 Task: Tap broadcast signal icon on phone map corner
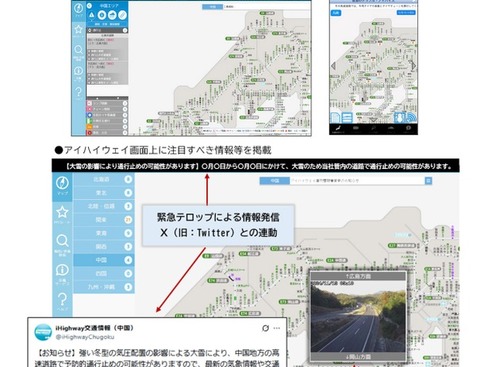[411, 118]
